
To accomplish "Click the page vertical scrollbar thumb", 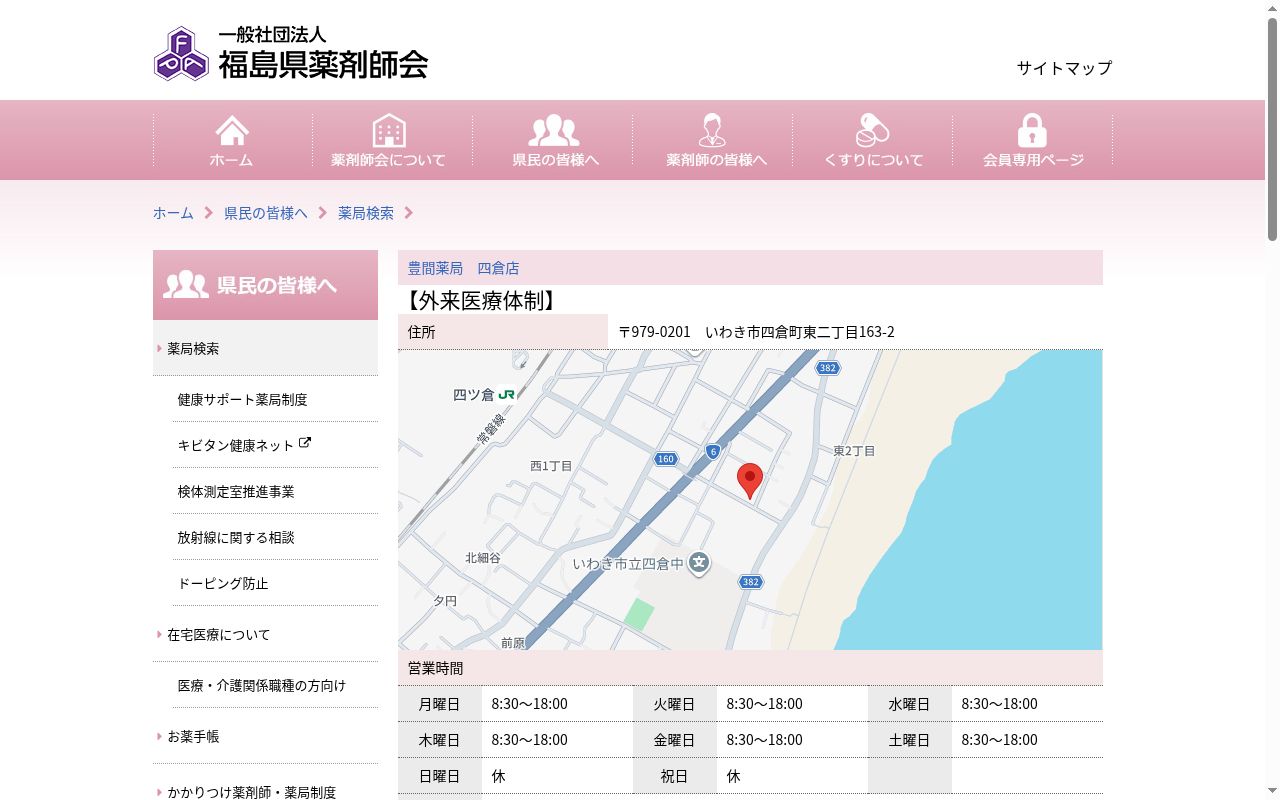I will point(1272,128).
